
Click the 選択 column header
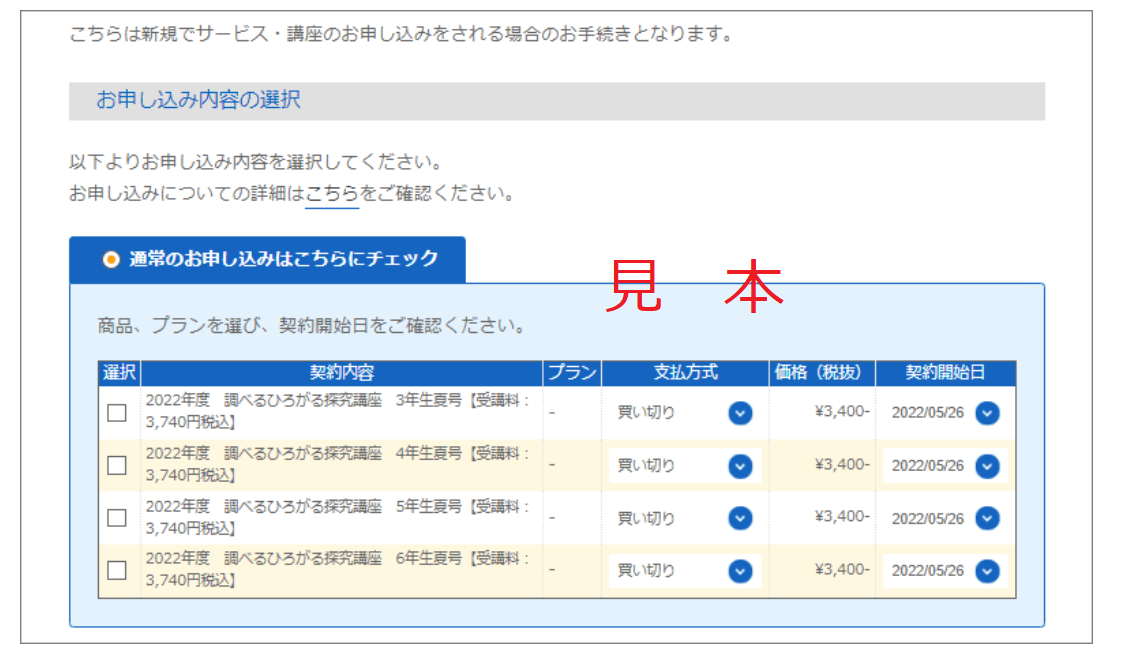coord(119,373)
